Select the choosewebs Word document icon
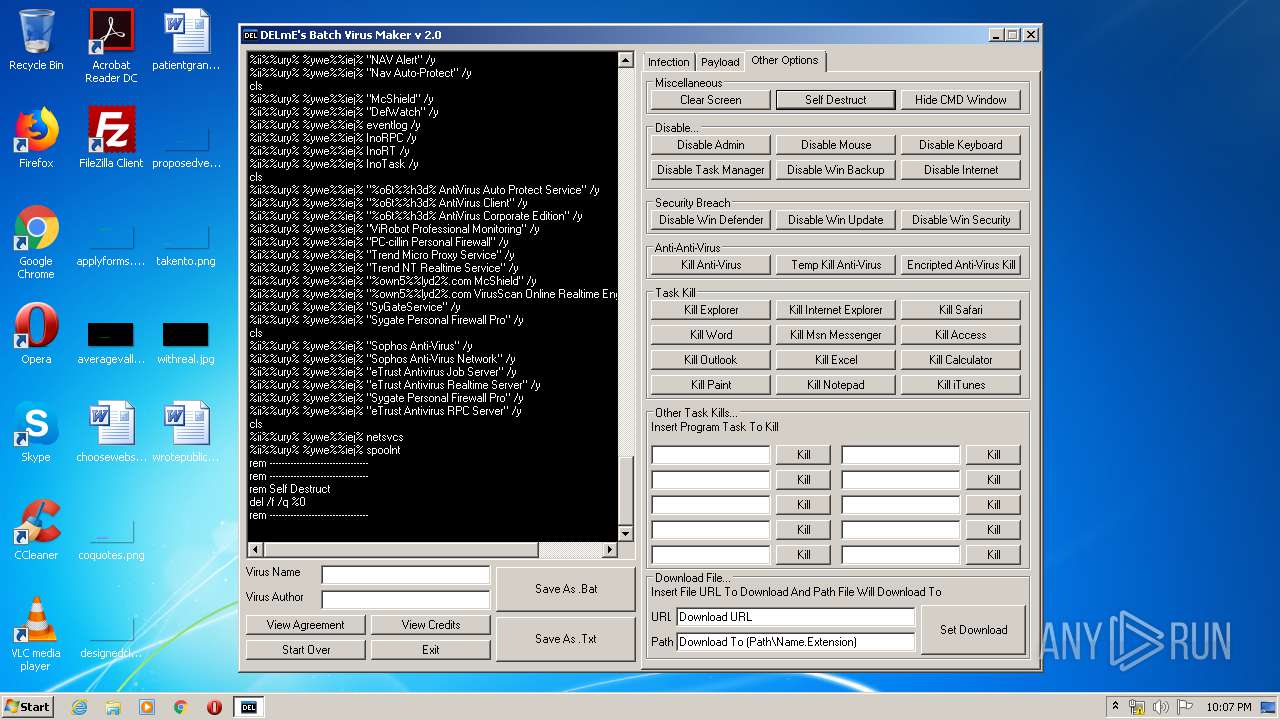 point(111,432)
